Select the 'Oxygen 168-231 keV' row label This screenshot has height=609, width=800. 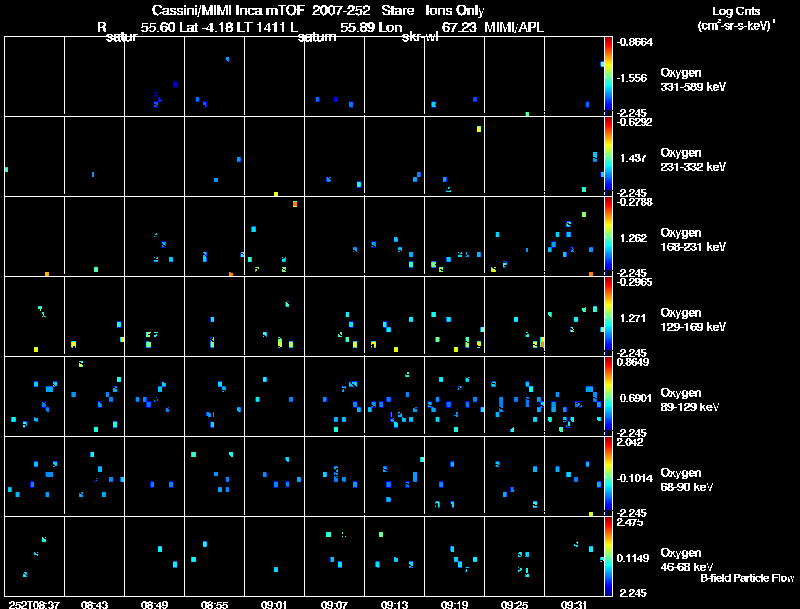click(693, 240)
